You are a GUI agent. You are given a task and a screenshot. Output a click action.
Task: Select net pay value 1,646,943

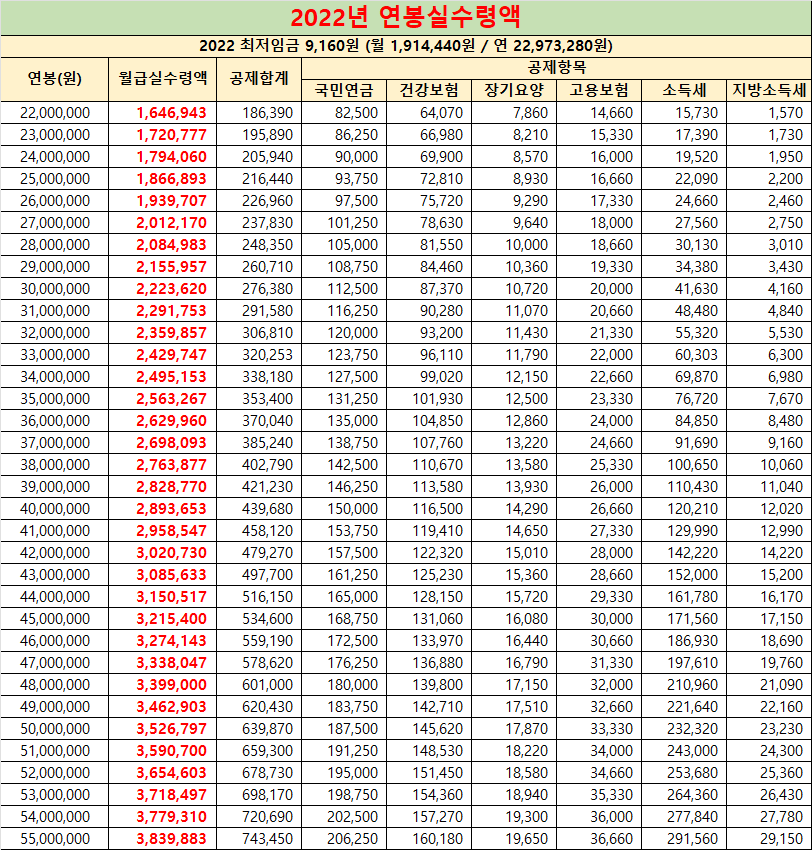tap(171, 113)
